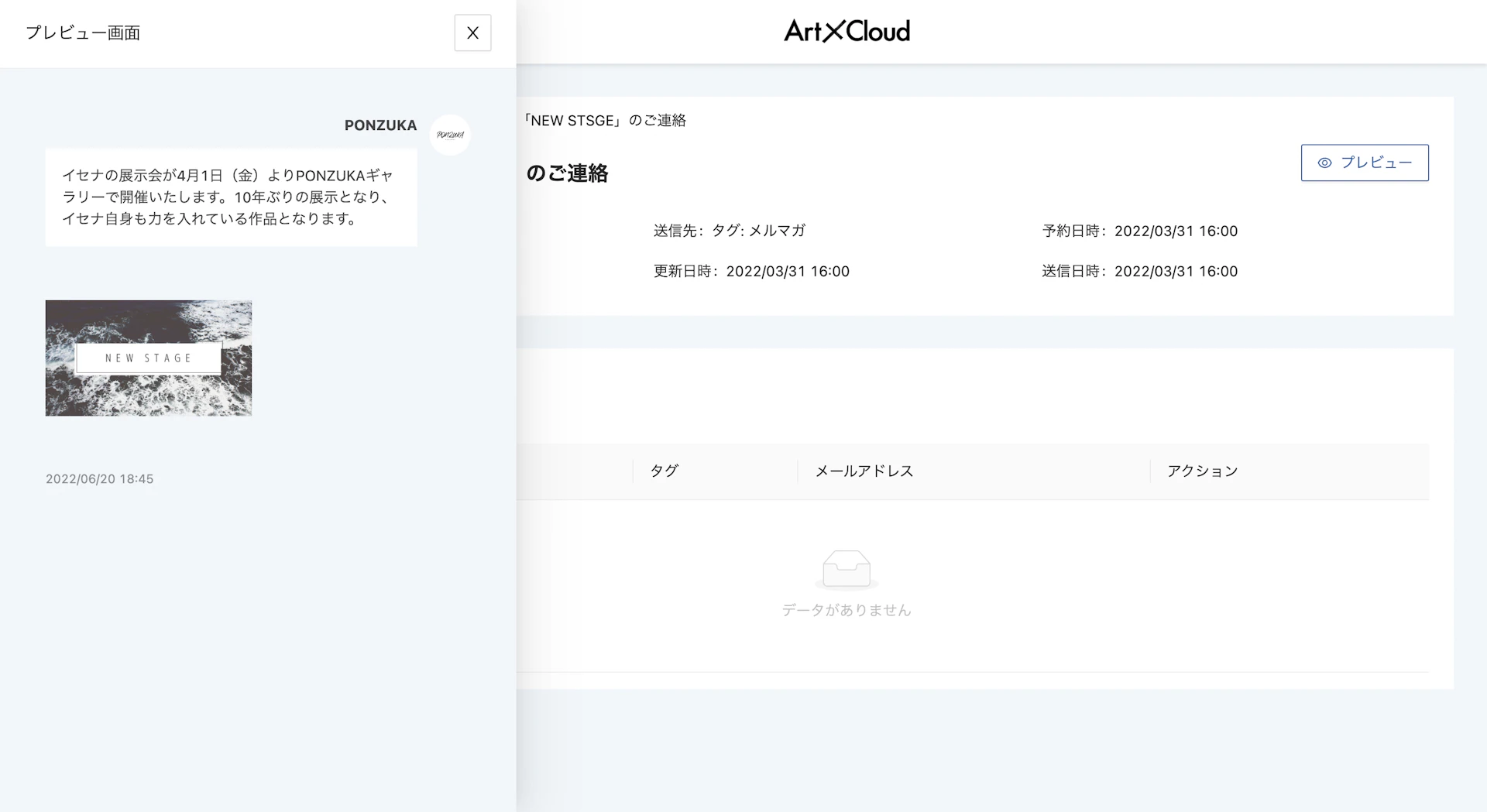Close the preview panel with the X
The image size is (1487, 812).
(x=472, y=33)
